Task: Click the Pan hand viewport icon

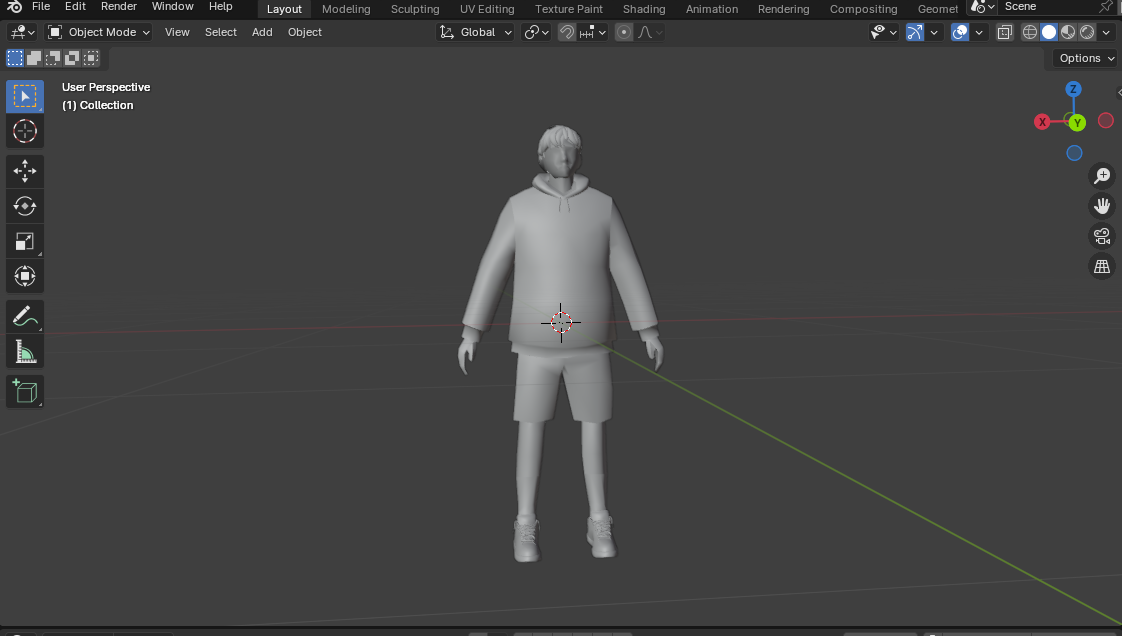Action: point(1102,206)
